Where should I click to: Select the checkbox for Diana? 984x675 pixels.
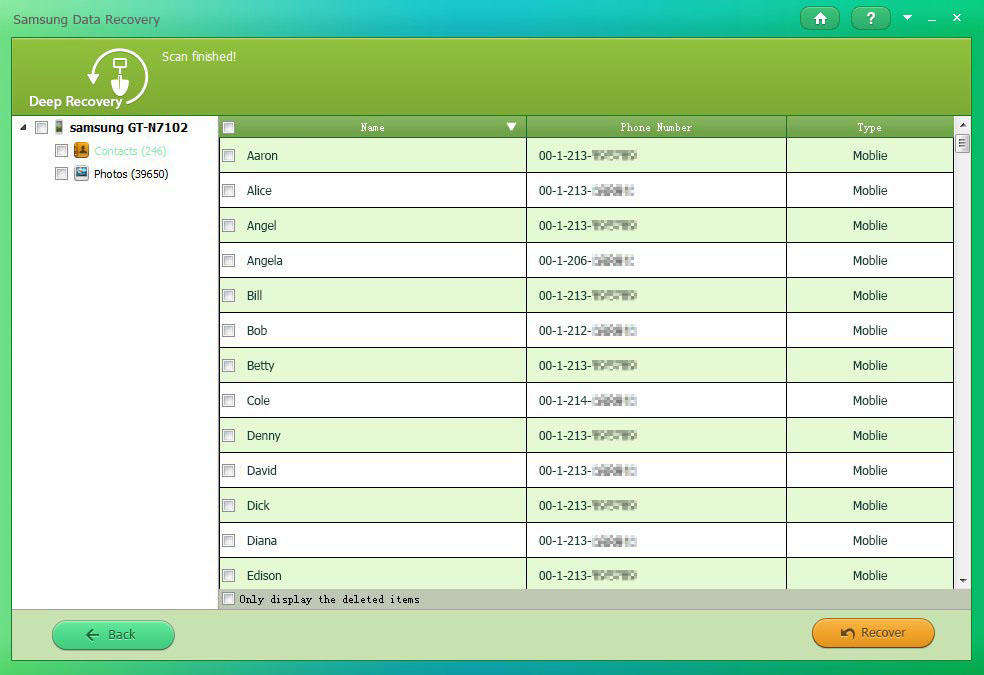[x=229, y=541]
